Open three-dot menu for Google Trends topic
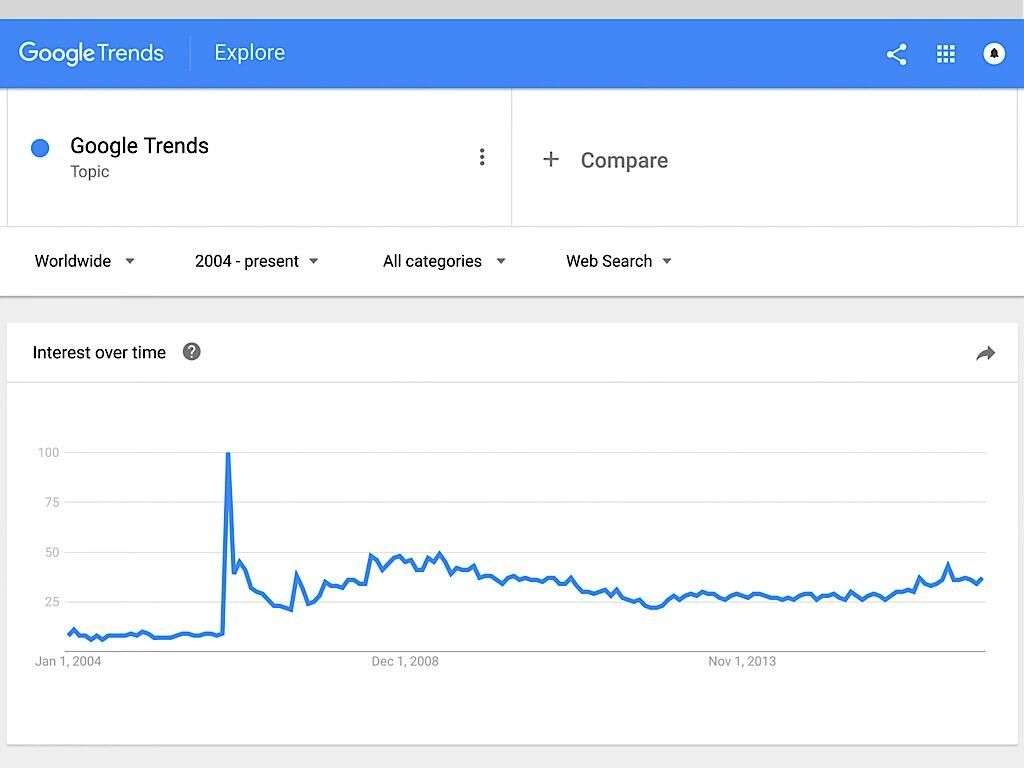1024x768 pixels. tap(482, 157)
